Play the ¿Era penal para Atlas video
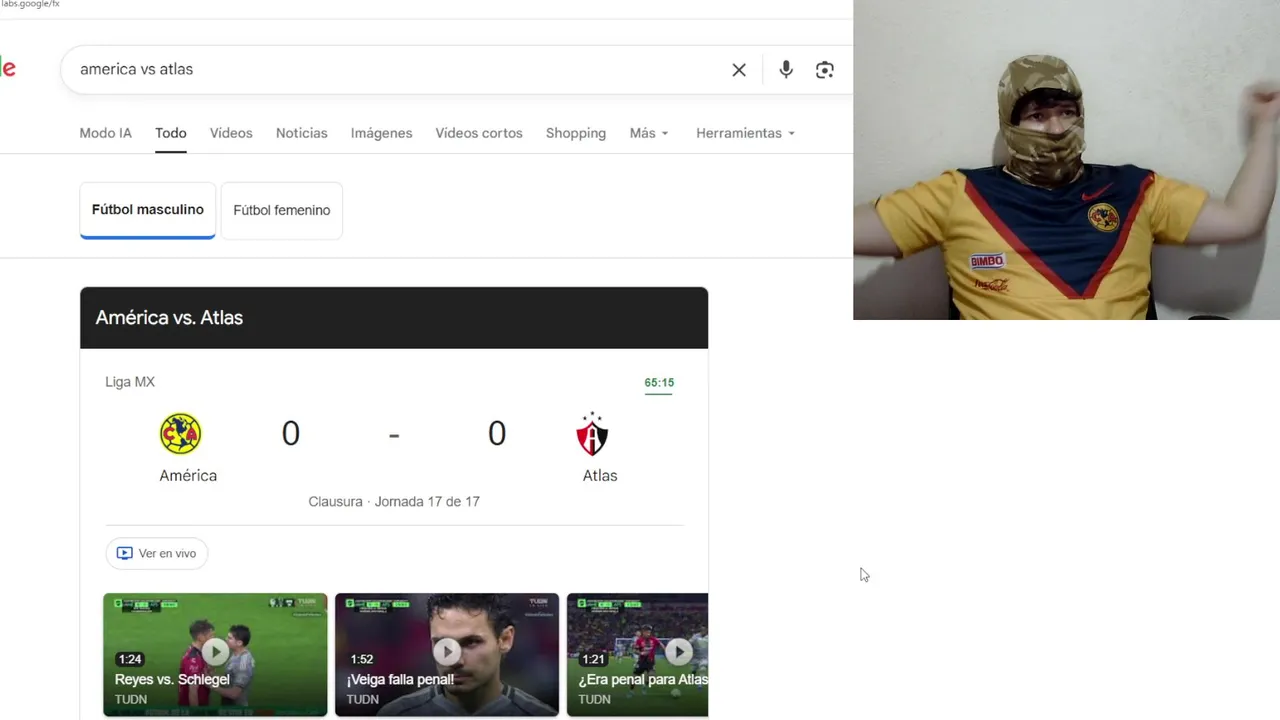 638,655
